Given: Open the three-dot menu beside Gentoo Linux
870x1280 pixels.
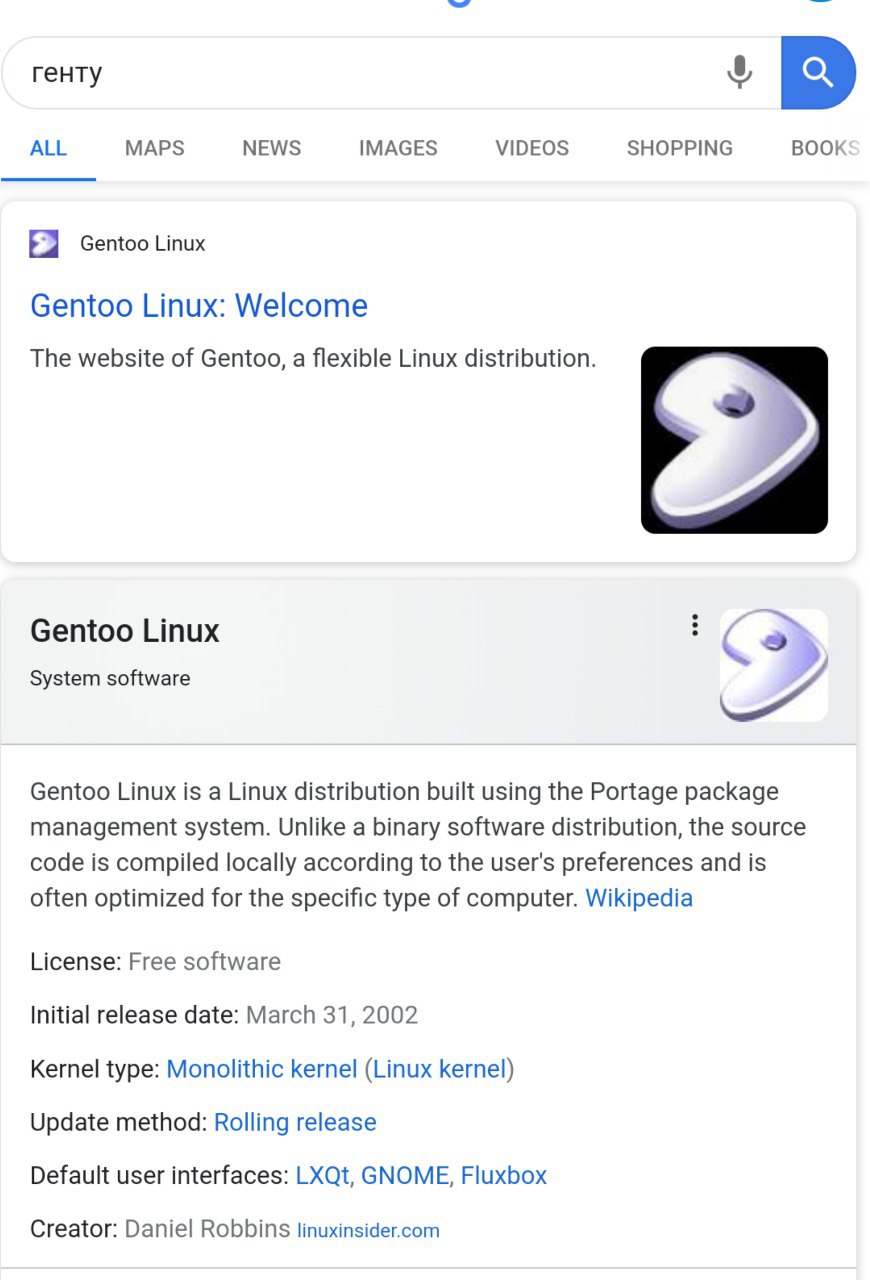Looking at the screenshot, I should tap(695, 625).
